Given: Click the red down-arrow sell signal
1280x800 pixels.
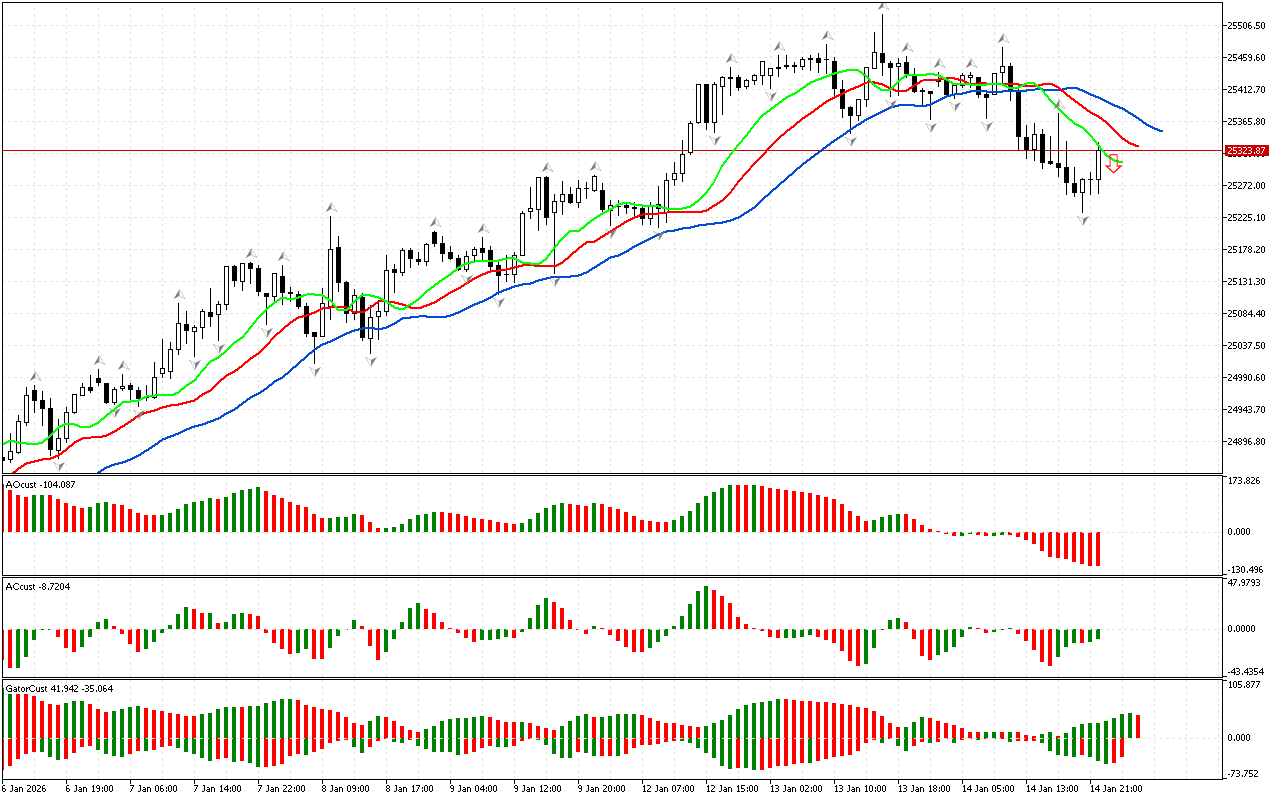Looking at the screenshot, I should pos(1114,165).
